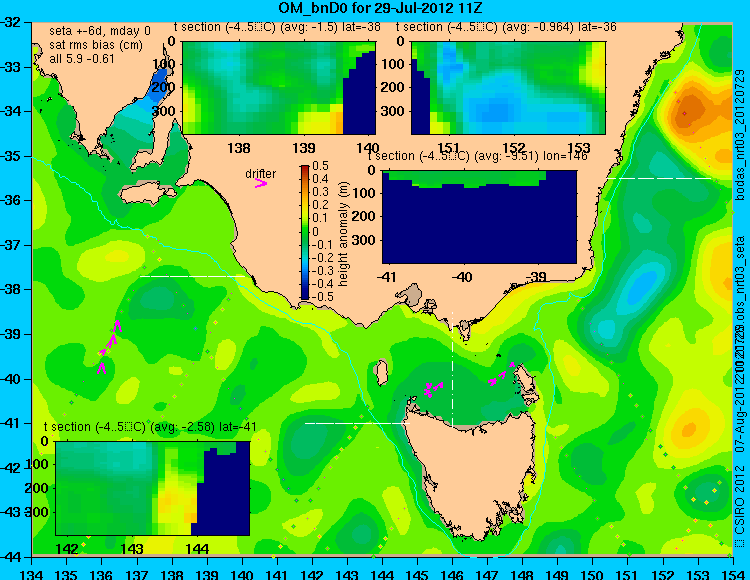Click the section title ending 'lon=146'
750x580 pixels.
pyautogui.click(x=477, y=156)
